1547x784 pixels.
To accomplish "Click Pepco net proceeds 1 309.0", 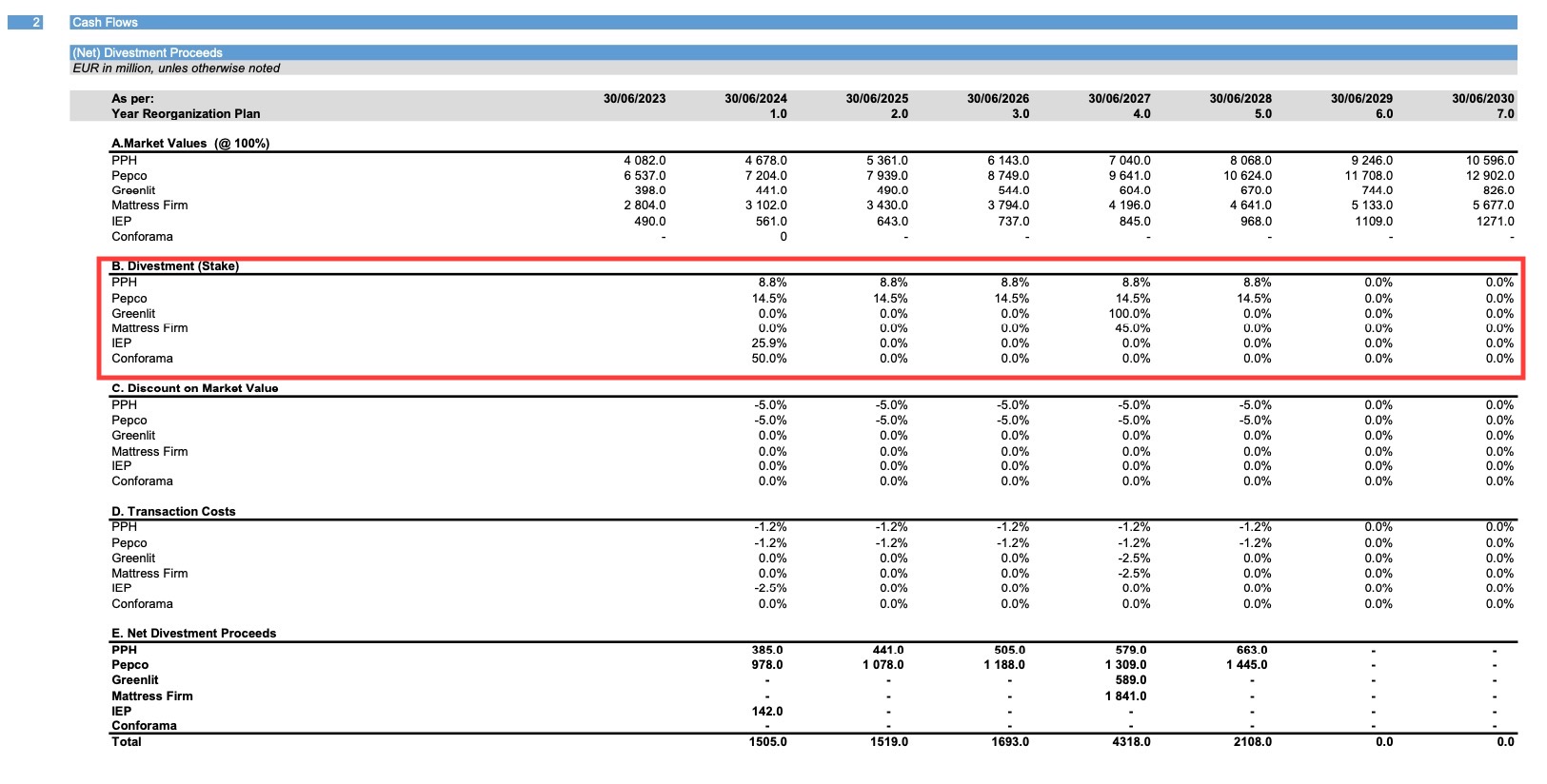I will point(1125,665).
